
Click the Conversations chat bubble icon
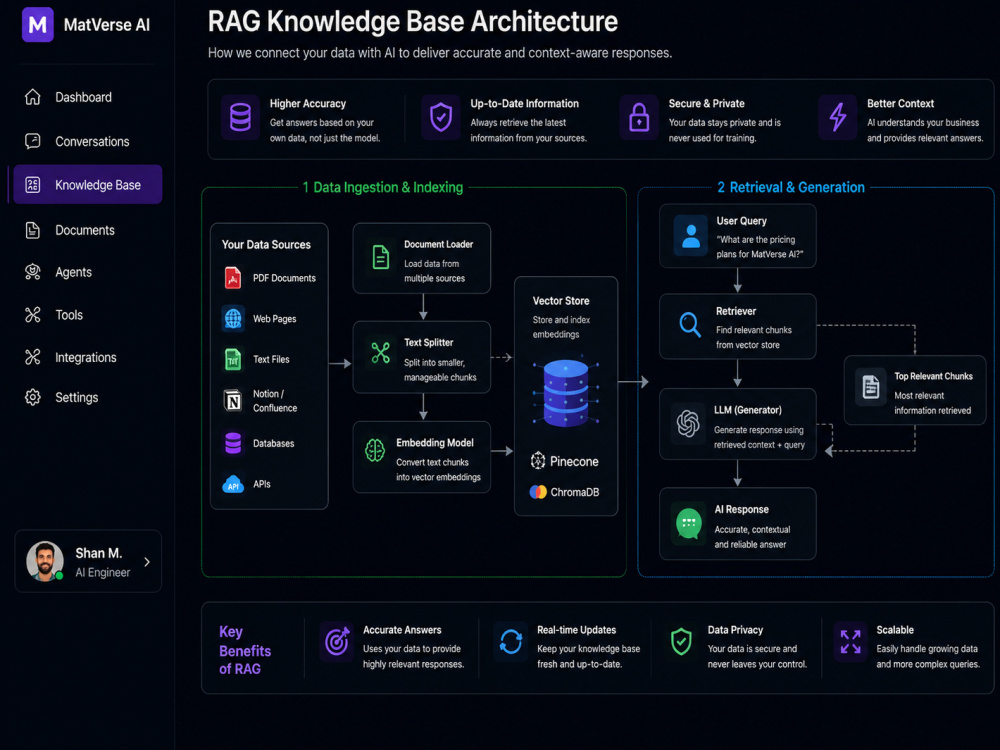pyautogui.click(x=33, y=141)
